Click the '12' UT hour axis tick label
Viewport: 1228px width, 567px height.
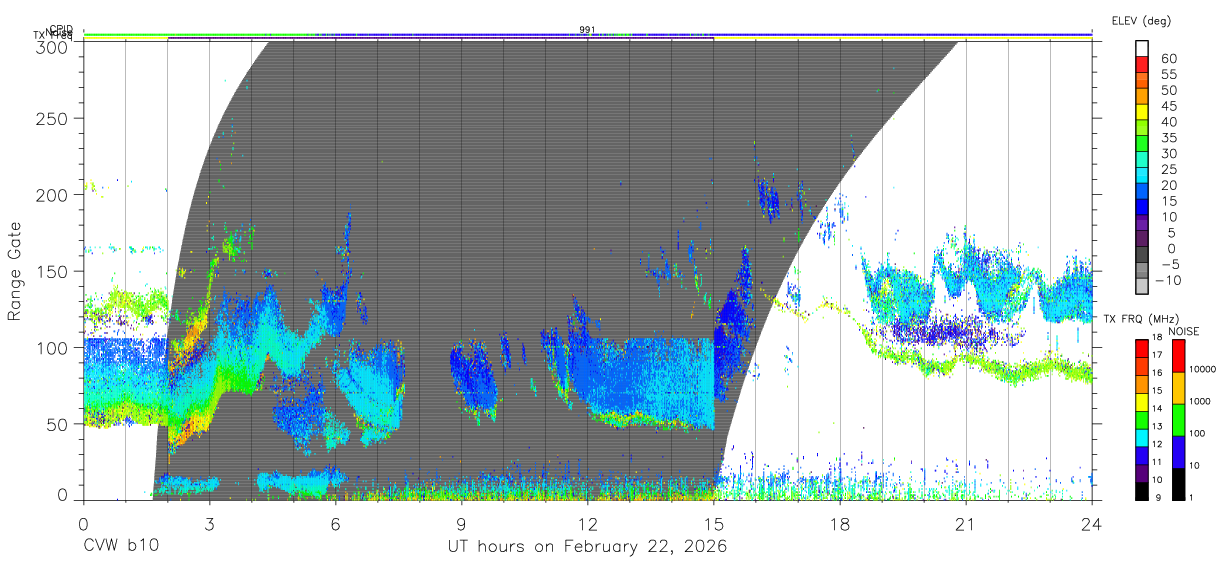[x=588, y=523]
